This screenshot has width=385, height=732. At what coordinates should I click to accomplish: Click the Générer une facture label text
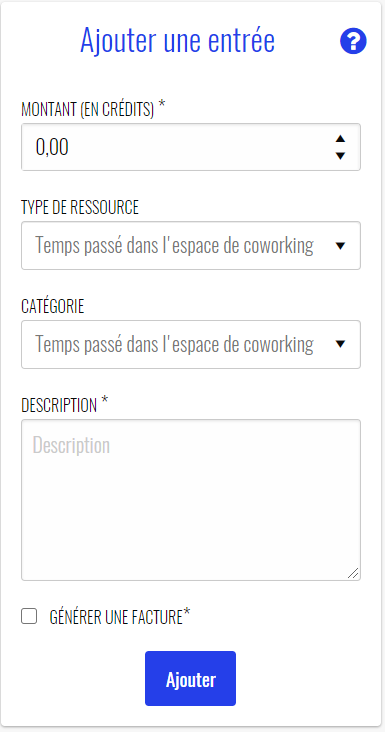[x=120, y=617]
